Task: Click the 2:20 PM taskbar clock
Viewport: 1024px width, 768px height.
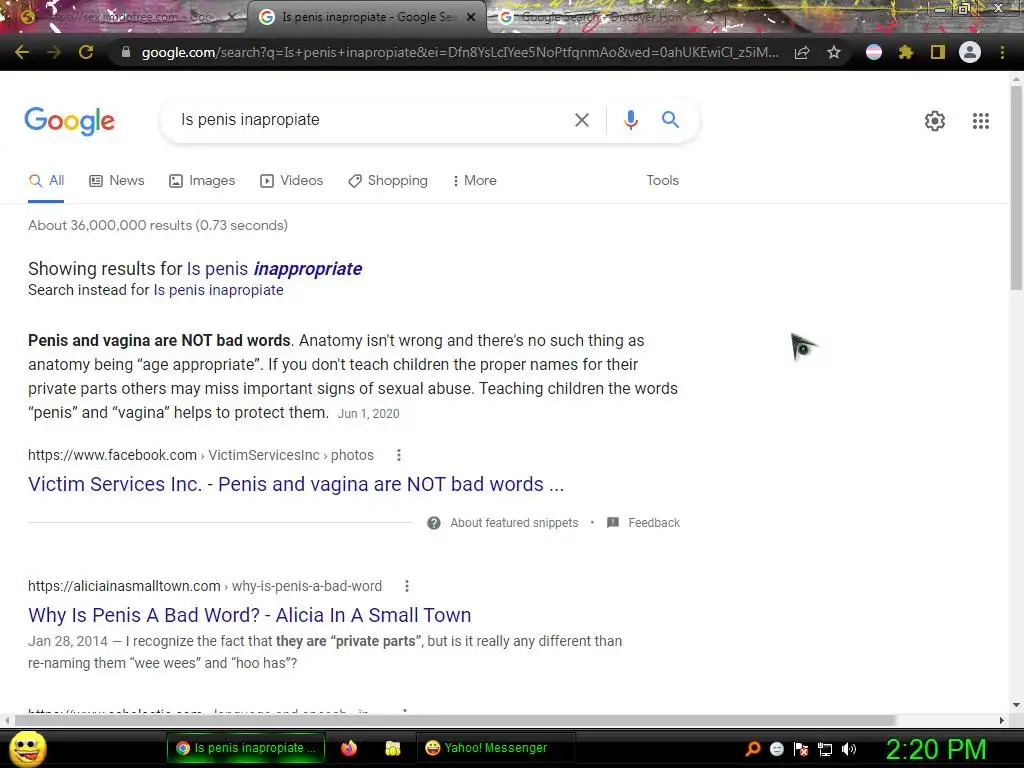Action: 935,749
